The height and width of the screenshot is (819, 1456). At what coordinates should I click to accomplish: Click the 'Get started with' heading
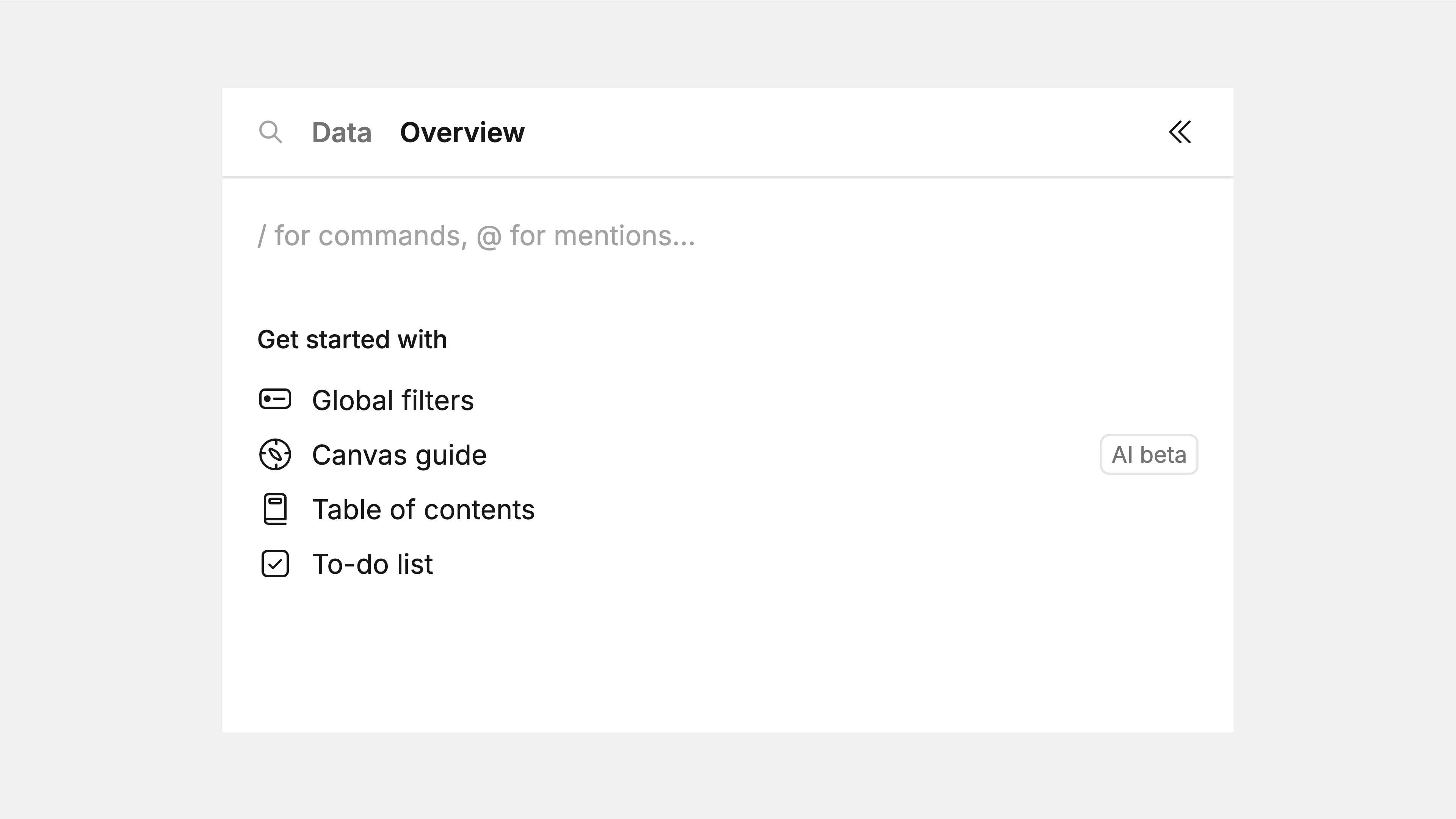[x=352, y=340]
